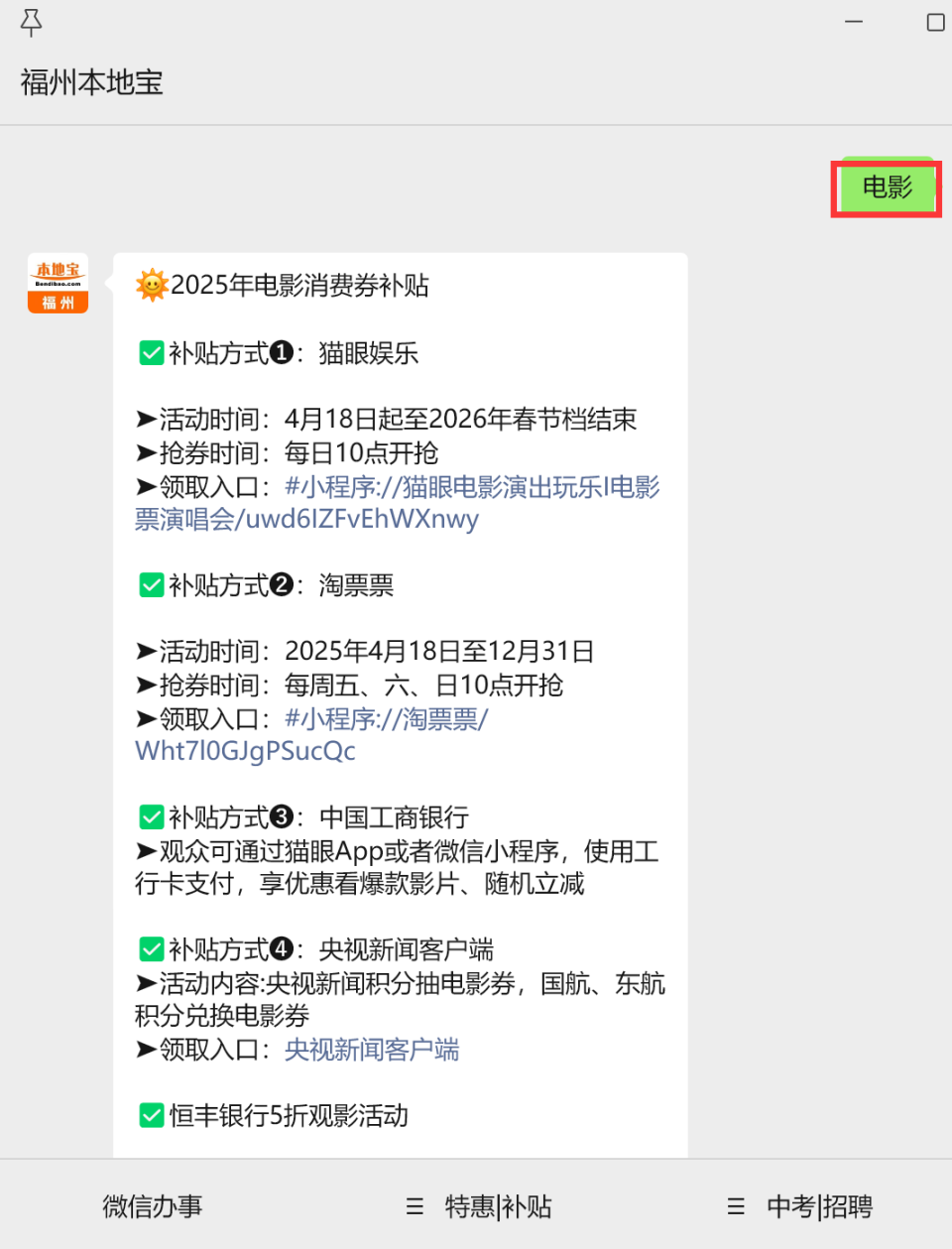Click the green check before 补贴方式❶
The width and height of the screenshot is (952, 1249).
pos(152,353)
